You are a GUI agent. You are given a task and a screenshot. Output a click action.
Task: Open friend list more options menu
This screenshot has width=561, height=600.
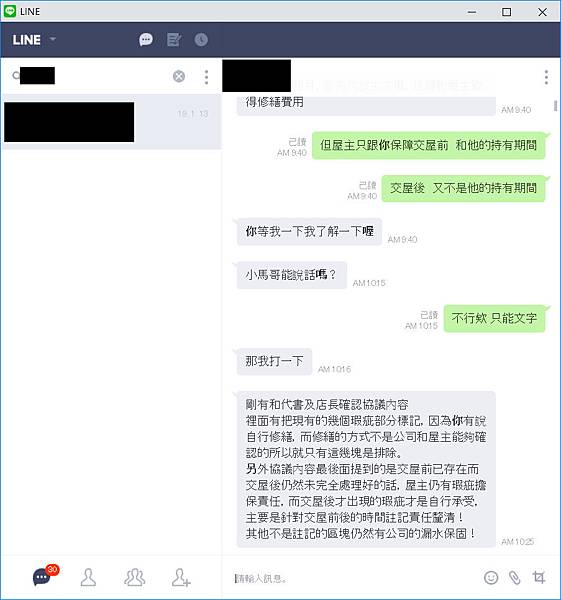pyautogui.click(x=207, y=77)
